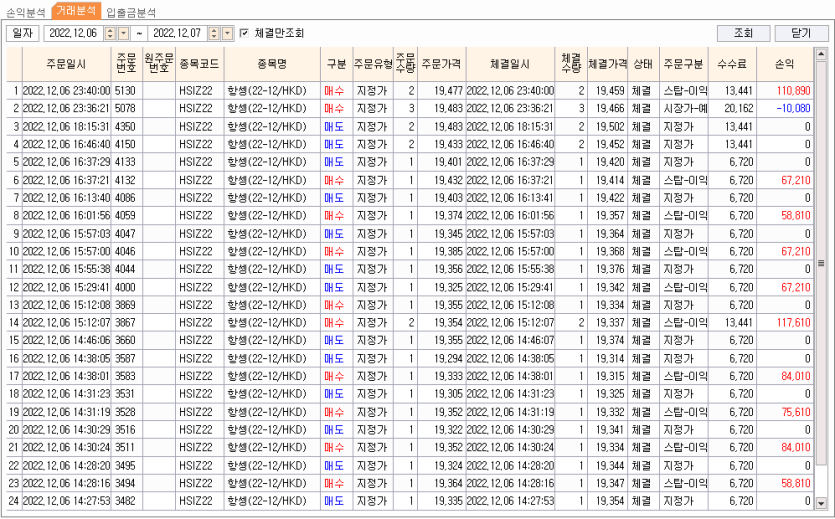This screenshot has height=519, width=835.
Task: Click the 체결일시 column header
Action: click(510, 64)
